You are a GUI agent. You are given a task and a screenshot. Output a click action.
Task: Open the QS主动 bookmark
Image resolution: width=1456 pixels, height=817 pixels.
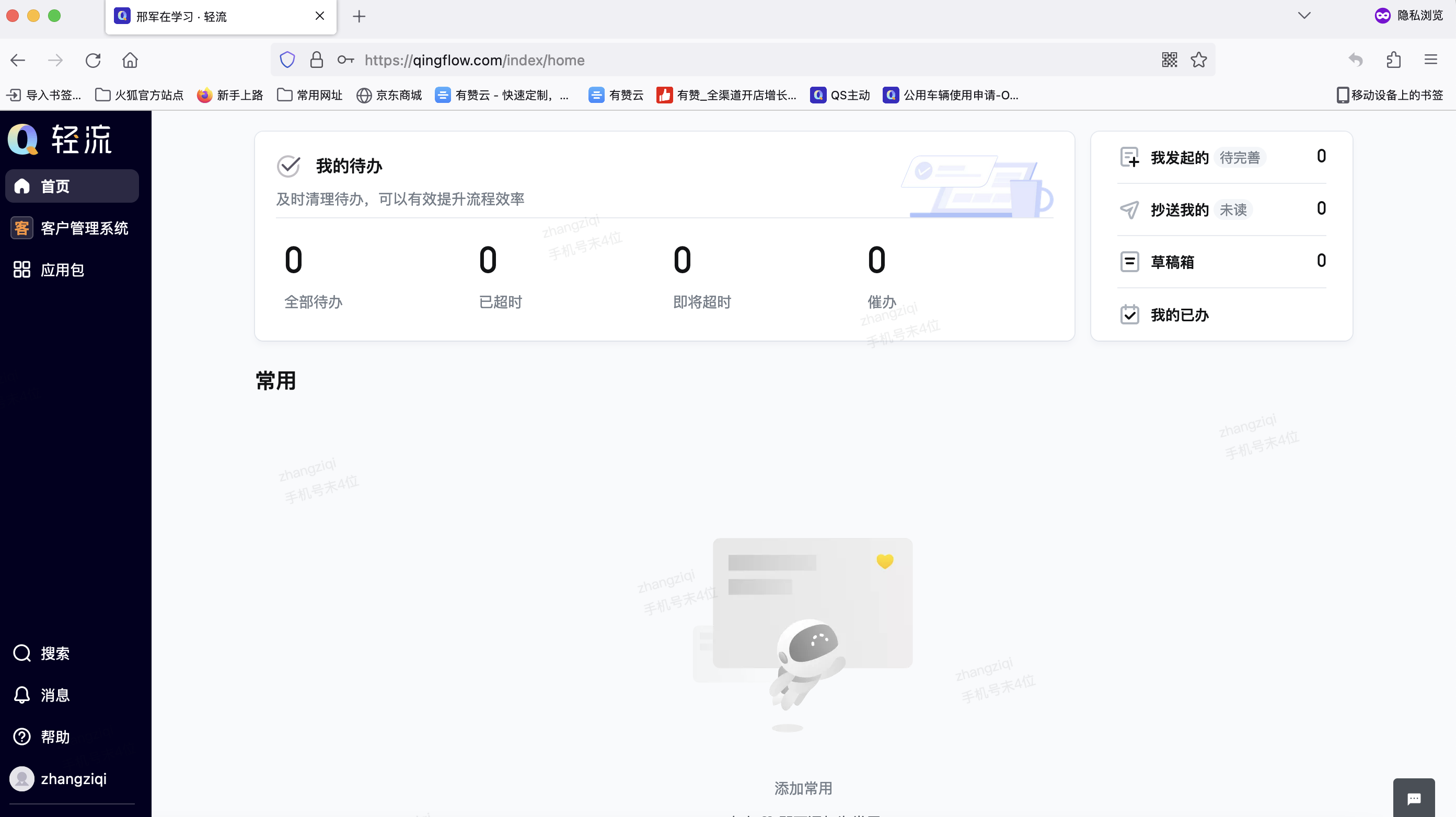tap(840, 95)
